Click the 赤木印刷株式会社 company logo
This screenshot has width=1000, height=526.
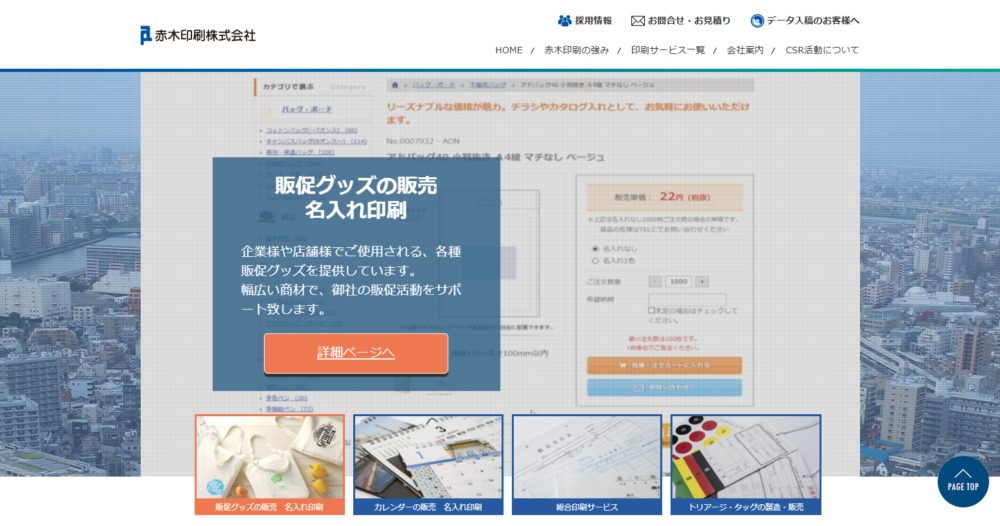198,35
